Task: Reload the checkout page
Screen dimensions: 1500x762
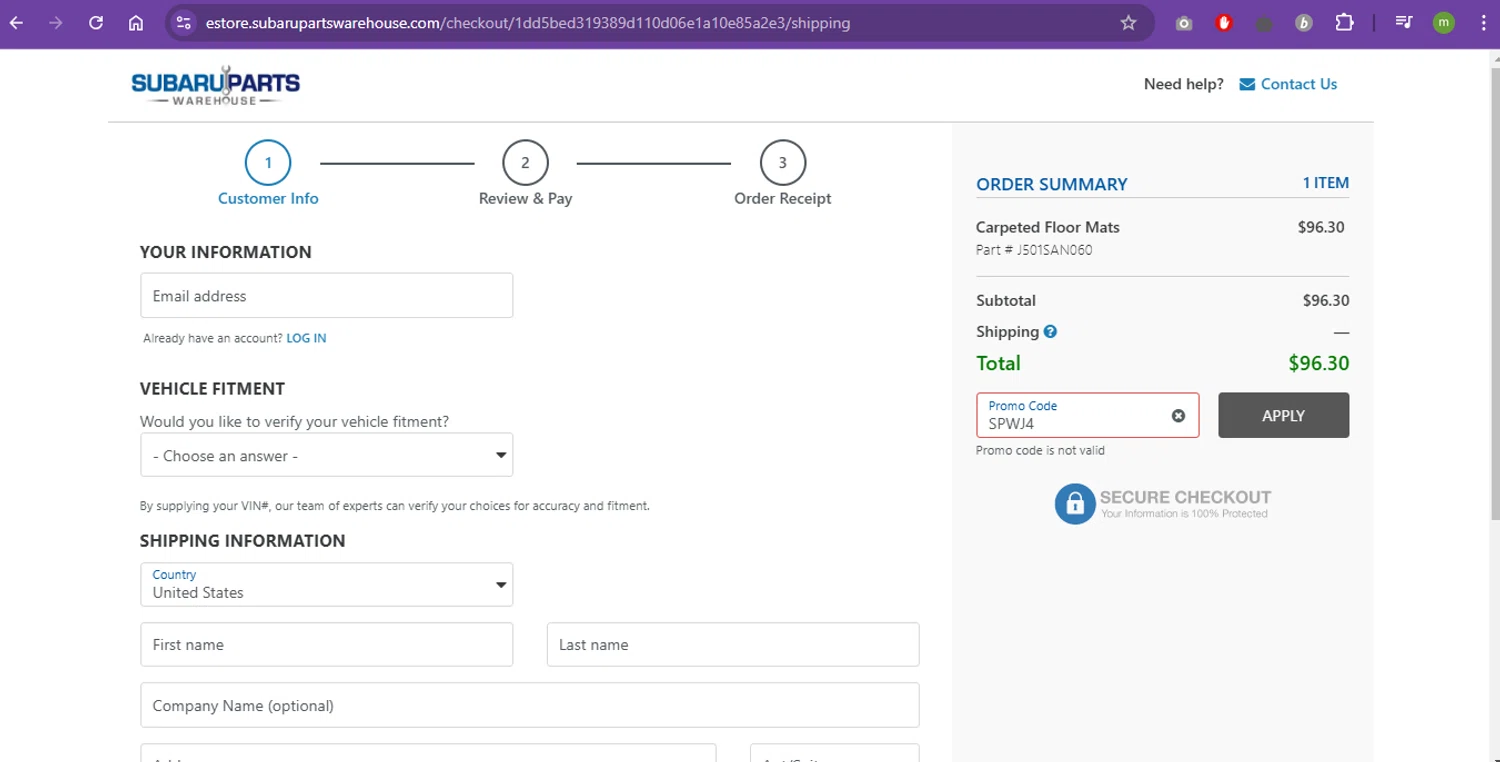Action: click(x=96, y=23)
